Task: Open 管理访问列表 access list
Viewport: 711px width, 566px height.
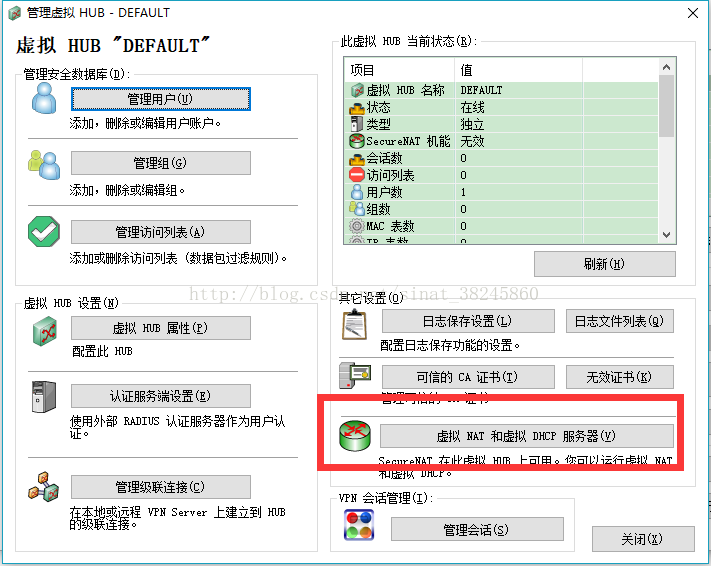Action: tap(161, 232)
